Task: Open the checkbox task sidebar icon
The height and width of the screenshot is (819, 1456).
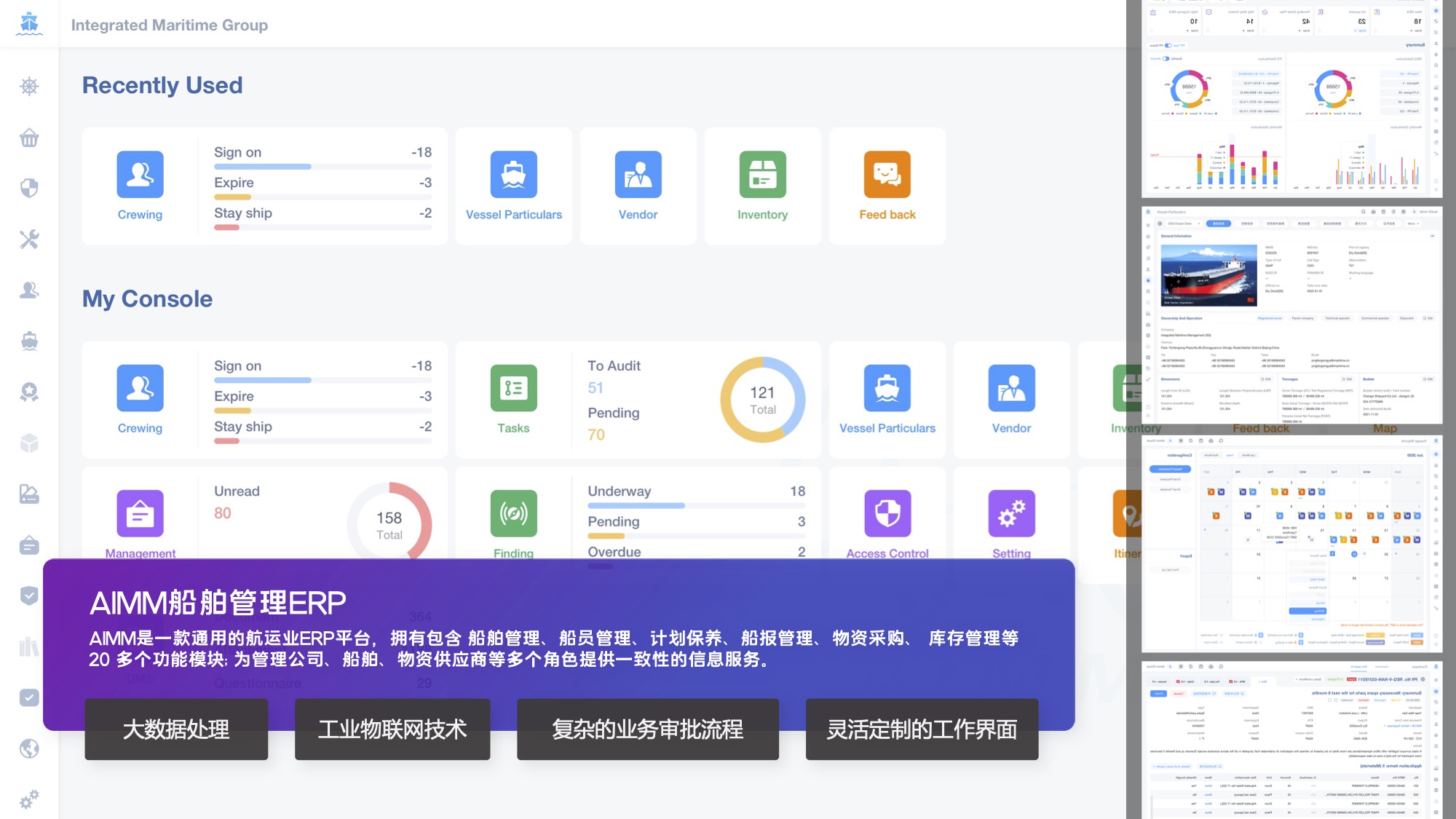Action: 29,698
